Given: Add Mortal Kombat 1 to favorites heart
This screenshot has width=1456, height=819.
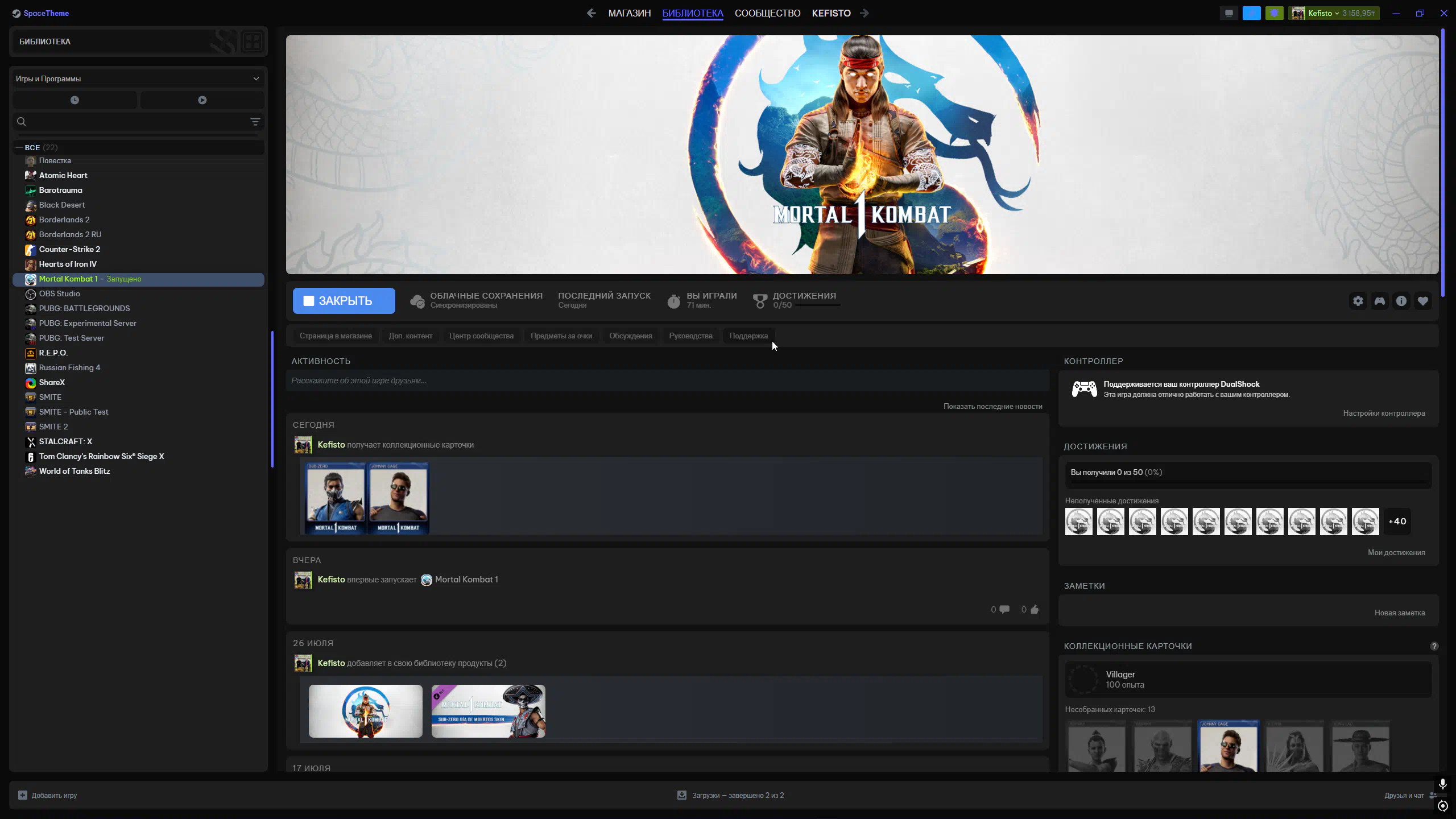Looking at the screenshot, I should pos(1423,301).
